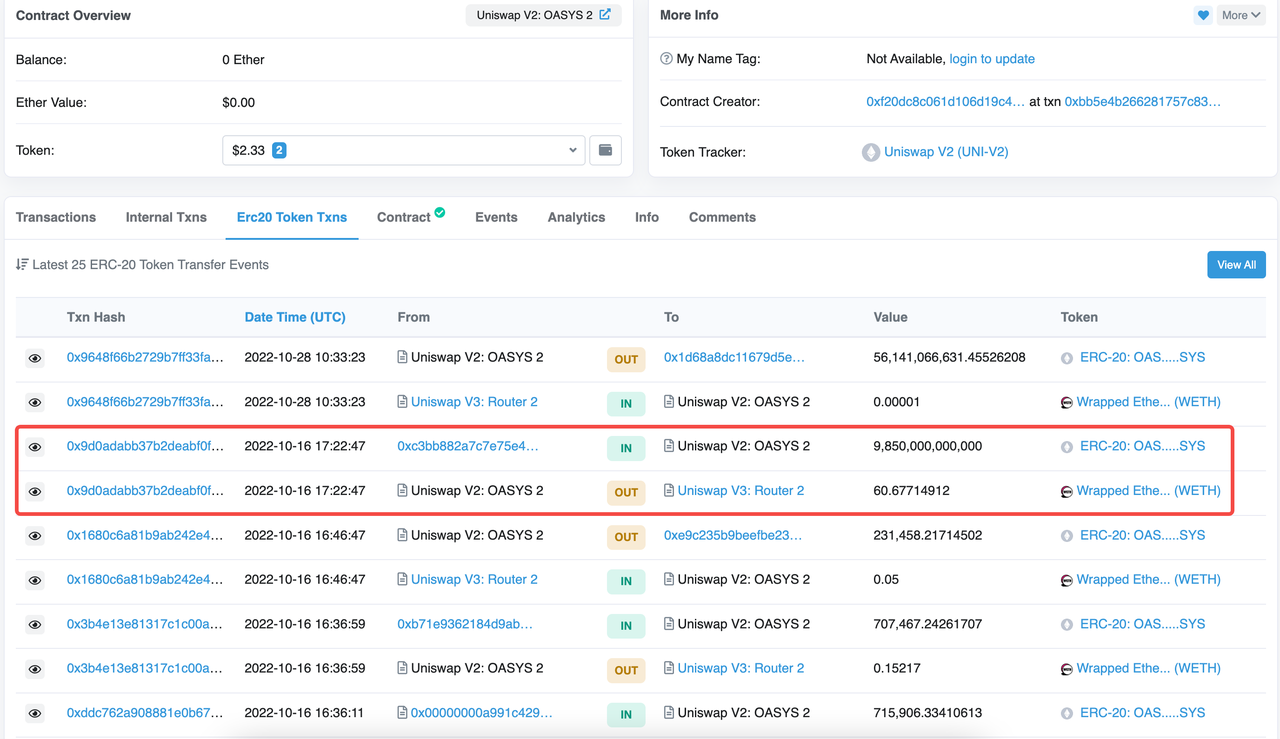Open contract creator address 0xf20dc8c061d106d19c4

click(x=945, y=102)
